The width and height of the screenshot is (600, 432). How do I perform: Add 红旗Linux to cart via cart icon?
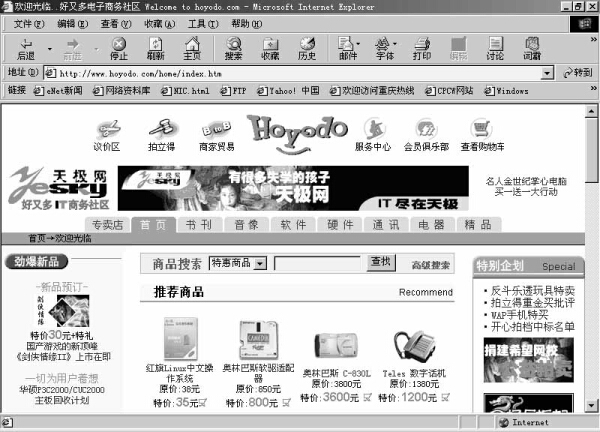pos(203,402)
